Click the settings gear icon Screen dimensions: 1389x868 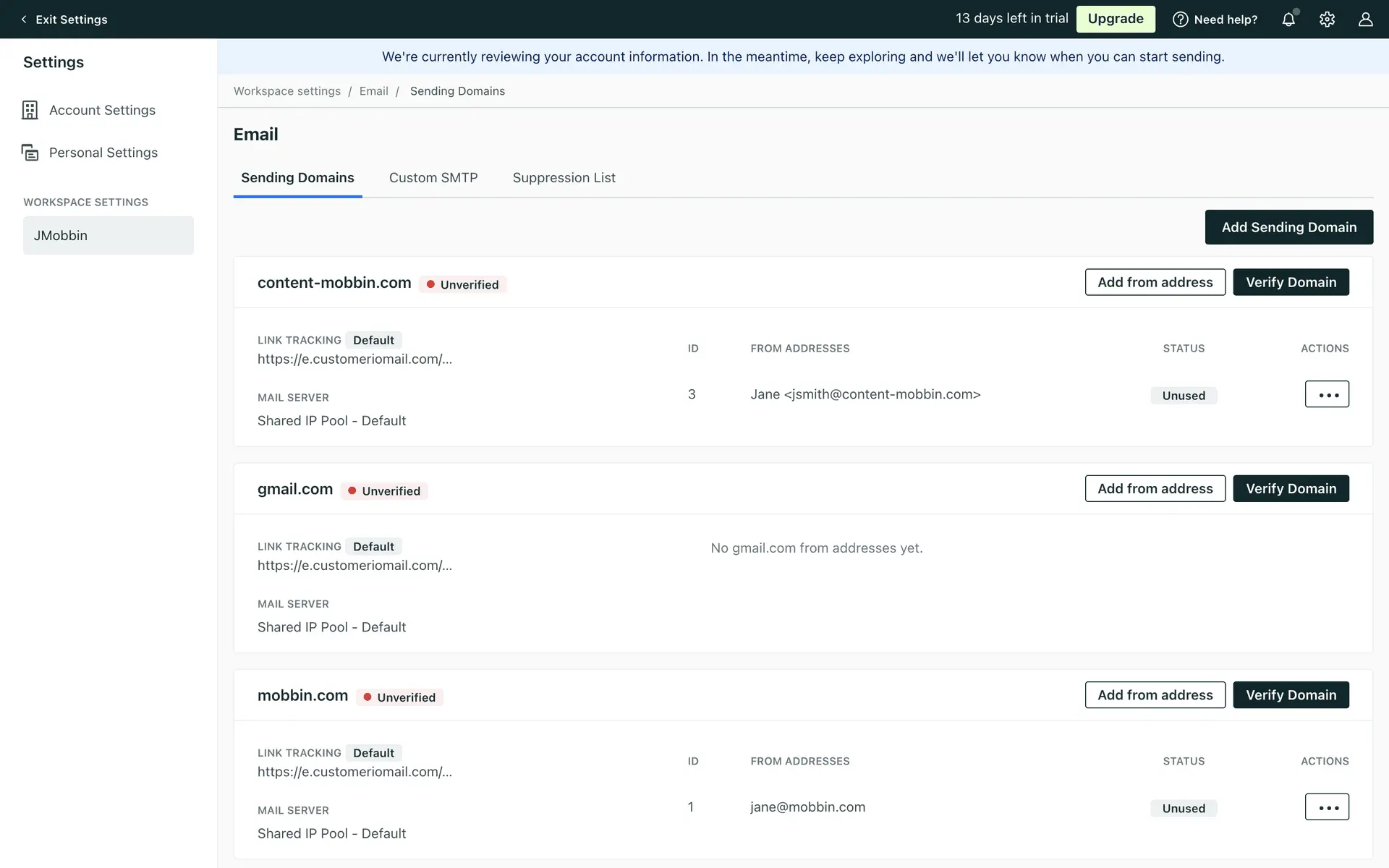(x=1327, y=20)
